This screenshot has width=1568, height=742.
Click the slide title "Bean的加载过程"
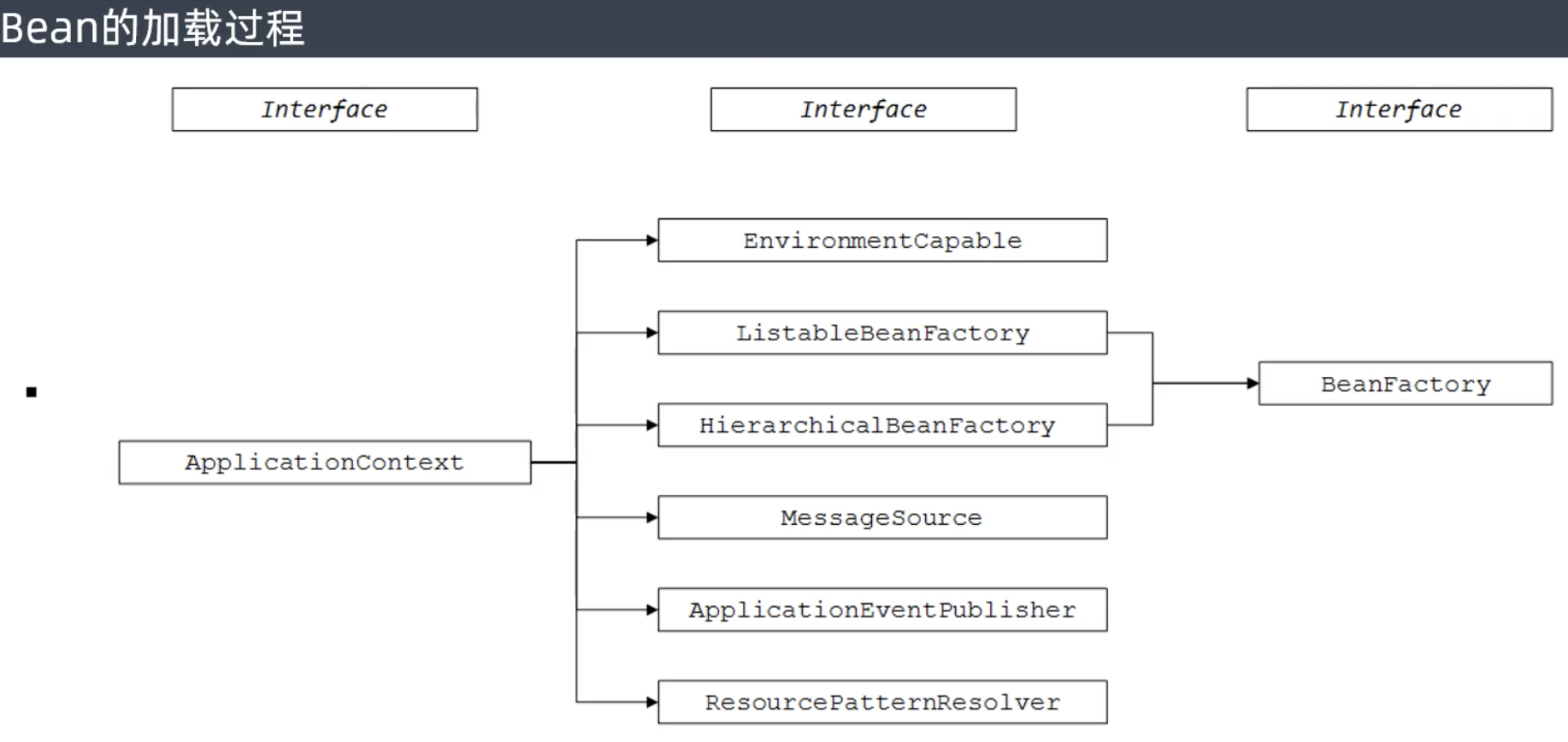153,28
